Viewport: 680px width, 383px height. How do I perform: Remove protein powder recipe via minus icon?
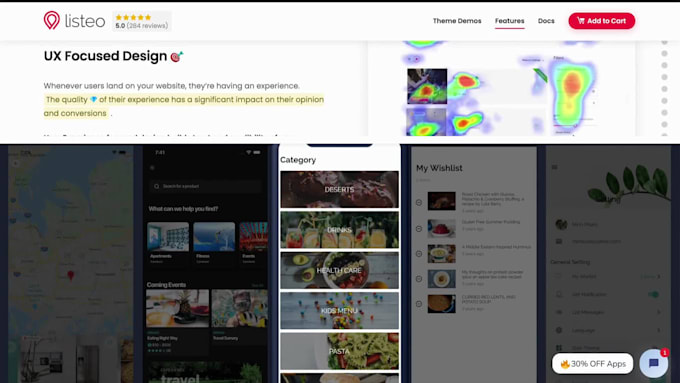click(x=419, y=279)
